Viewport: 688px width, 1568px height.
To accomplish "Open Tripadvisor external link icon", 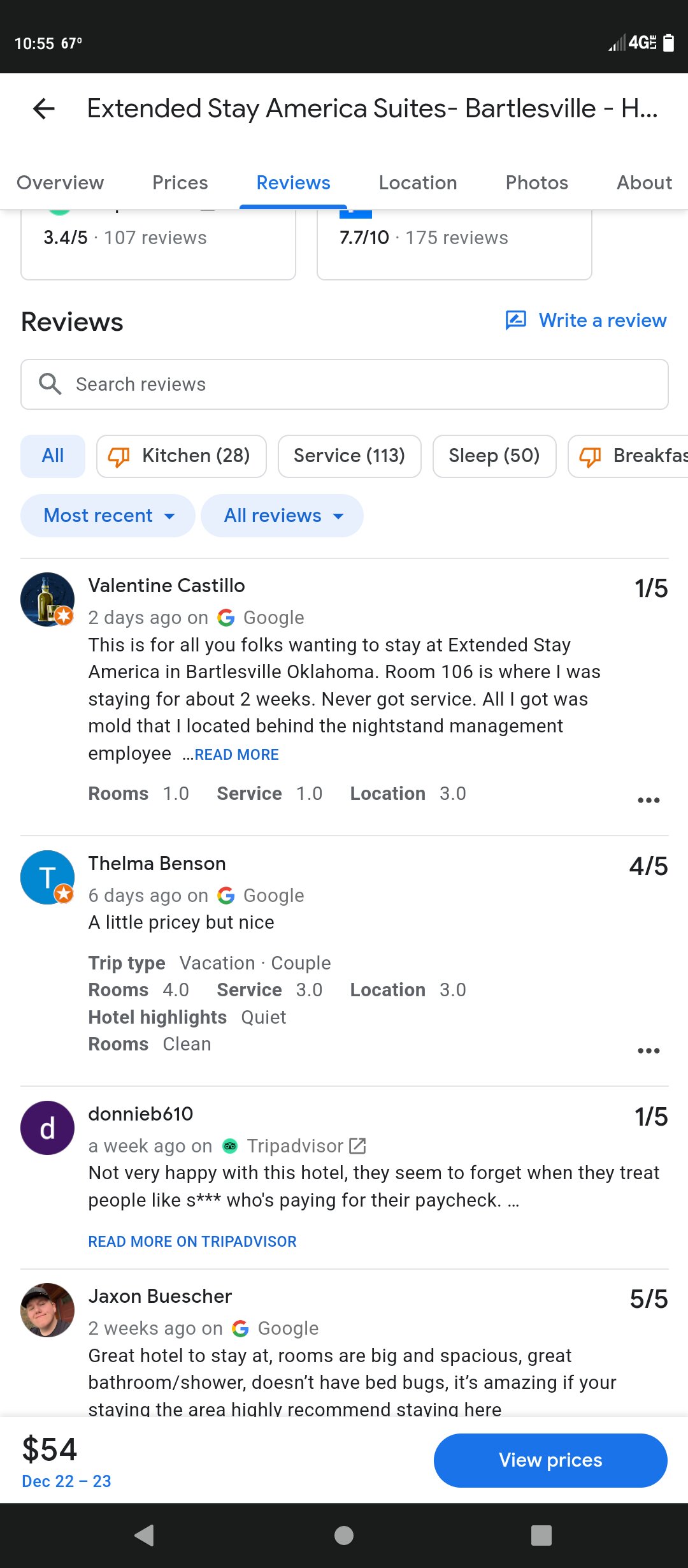I will (x=357, y=1146).
